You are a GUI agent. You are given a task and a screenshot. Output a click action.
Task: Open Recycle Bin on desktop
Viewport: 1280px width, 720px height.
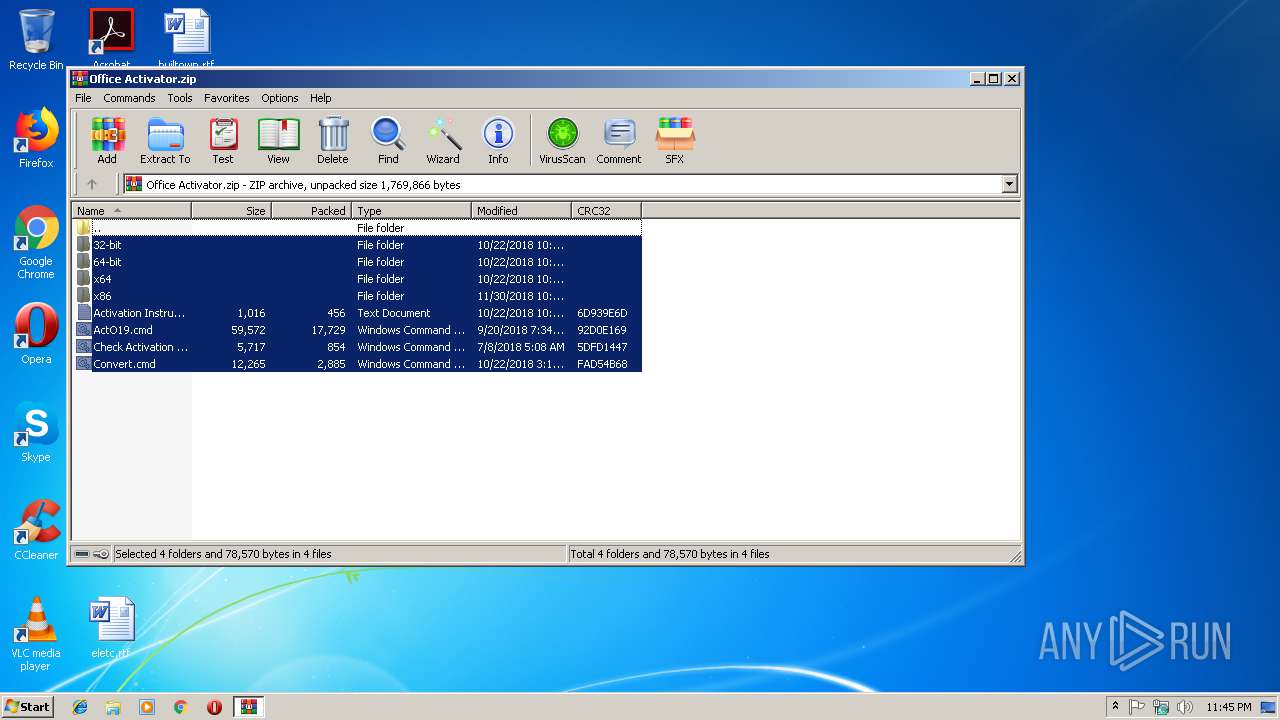(x=36, y=40)
